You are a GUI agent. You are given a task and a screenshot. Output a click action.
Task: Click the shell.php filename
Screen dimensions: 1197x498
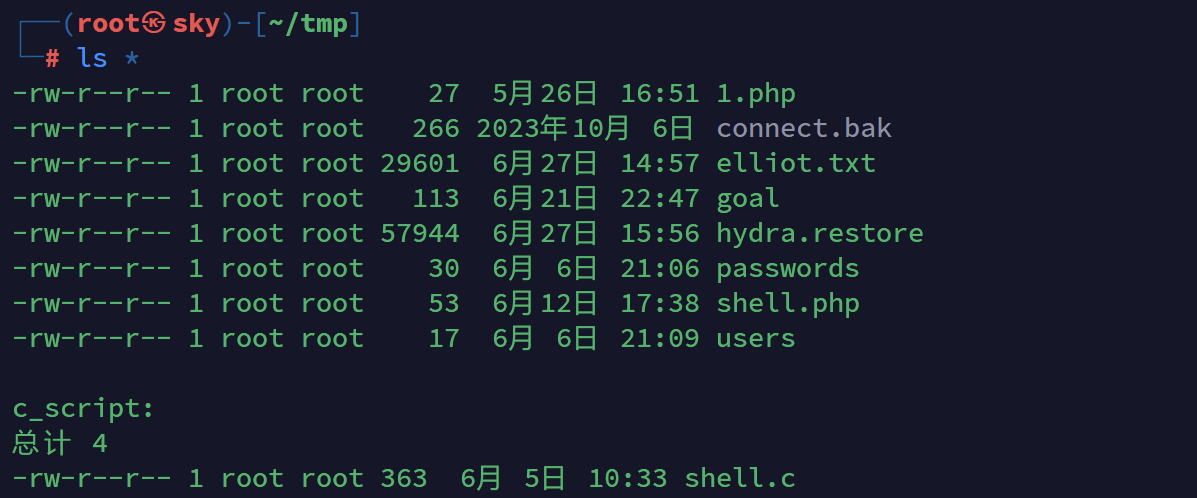point(788,304)
